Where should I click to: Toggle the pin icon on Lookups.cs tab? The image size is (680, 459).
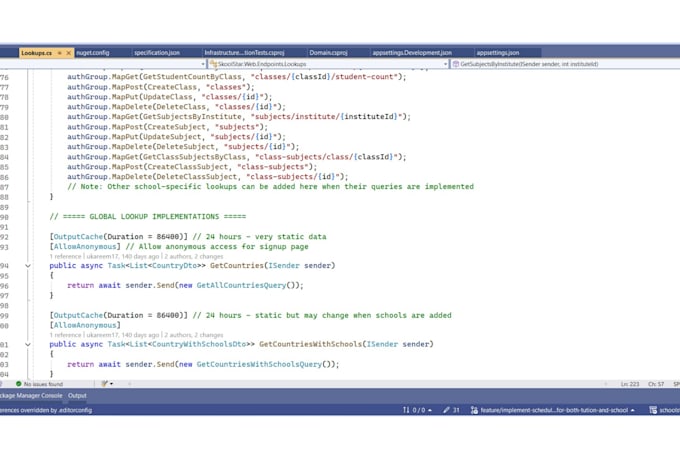pyautogui.click(x=60, y=53)
